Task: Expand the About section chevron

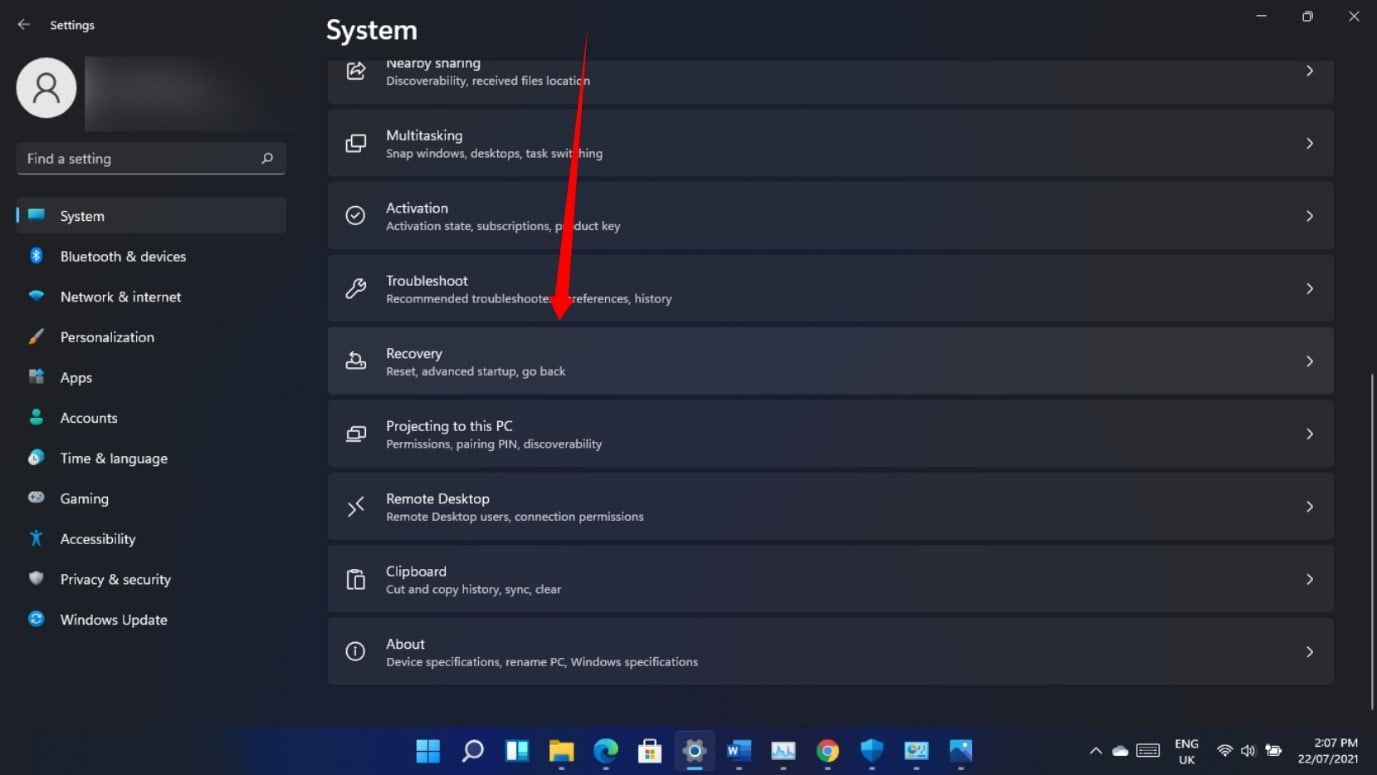Action: click(x=1309, y=651)
